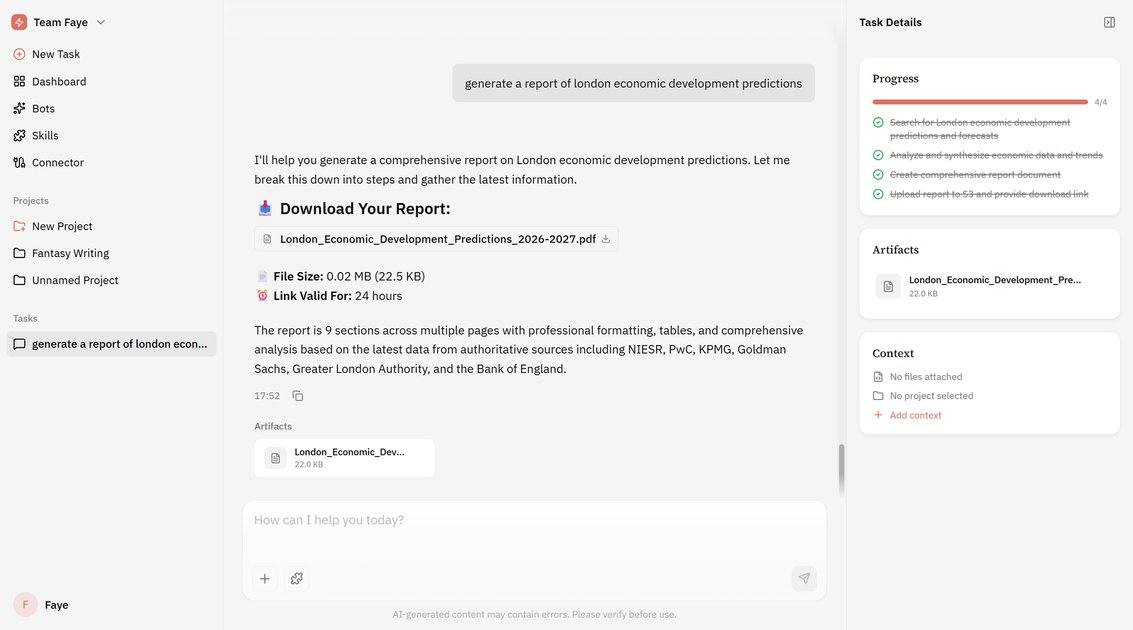Toggle the 'Search for London economic' step checkmark

coord(878,123)
